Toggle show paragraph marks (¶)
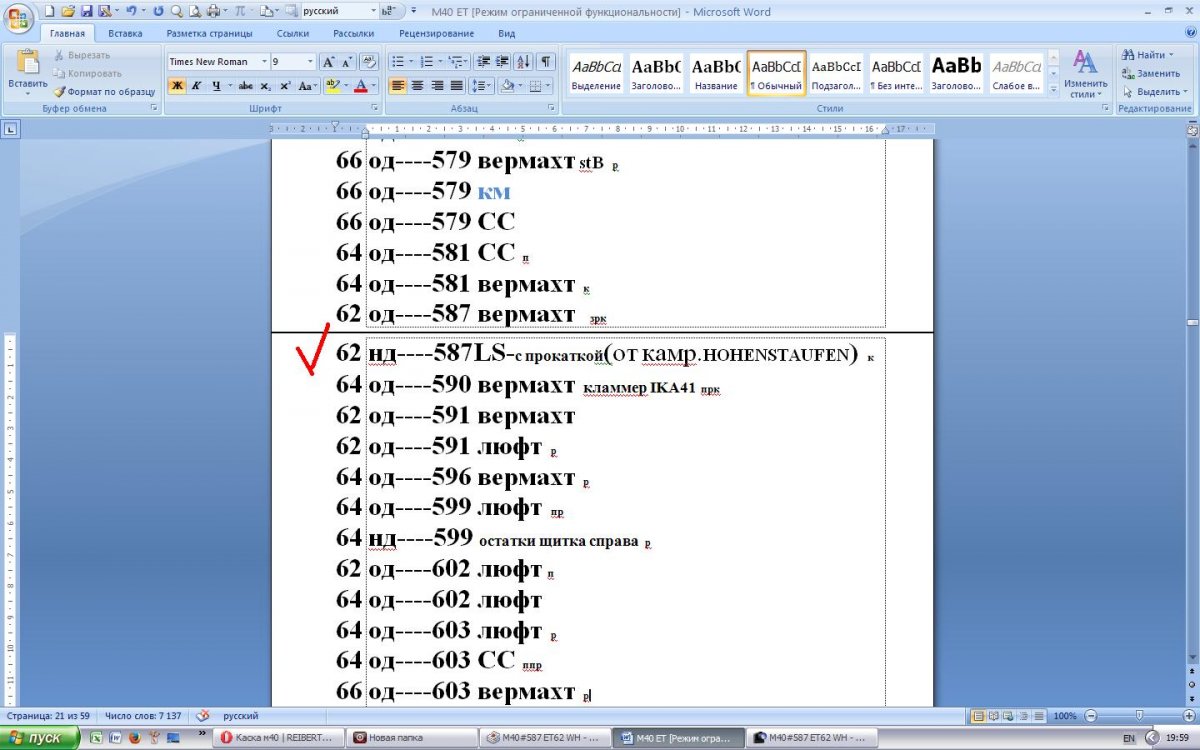 click(547, 61)
